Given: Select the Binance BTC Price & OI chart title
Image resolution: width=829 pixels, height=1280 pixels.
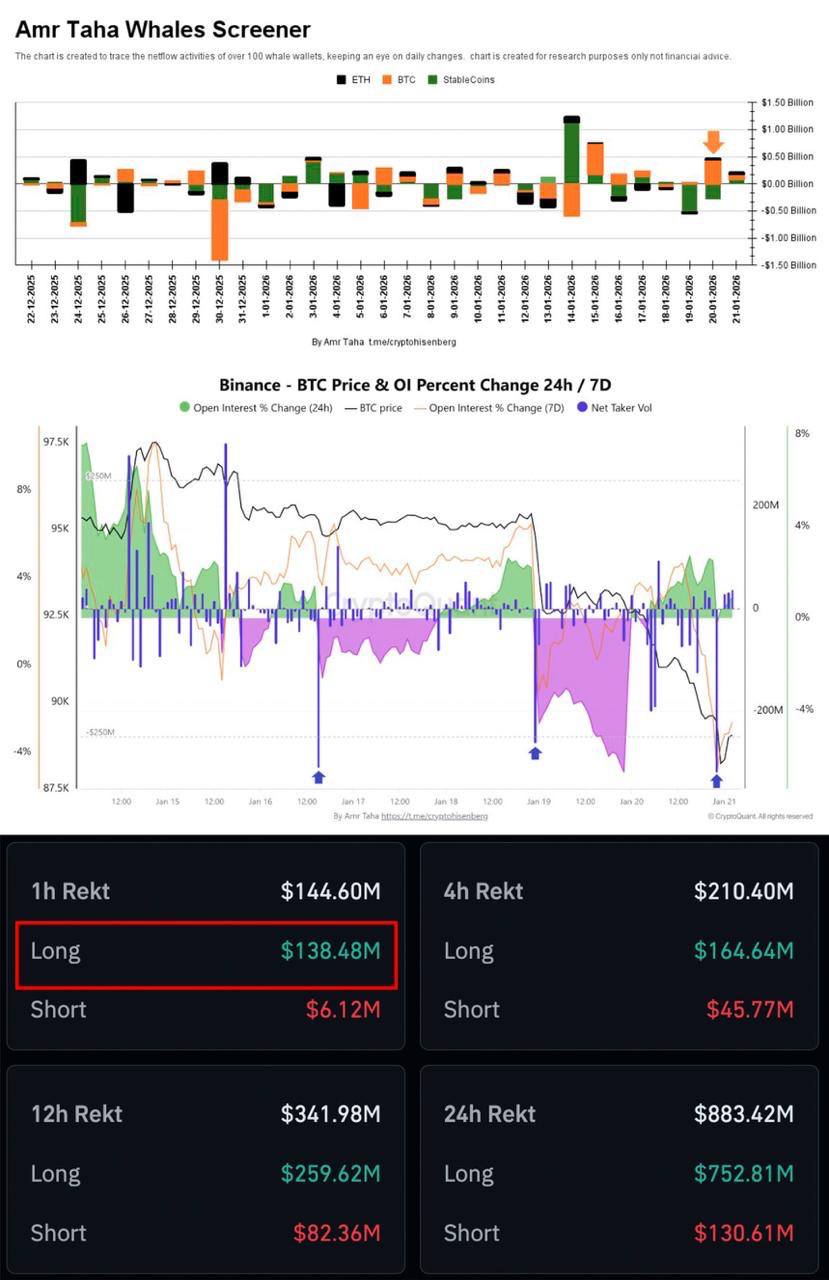Looking at the screenshot, I should tap(414, 385).
